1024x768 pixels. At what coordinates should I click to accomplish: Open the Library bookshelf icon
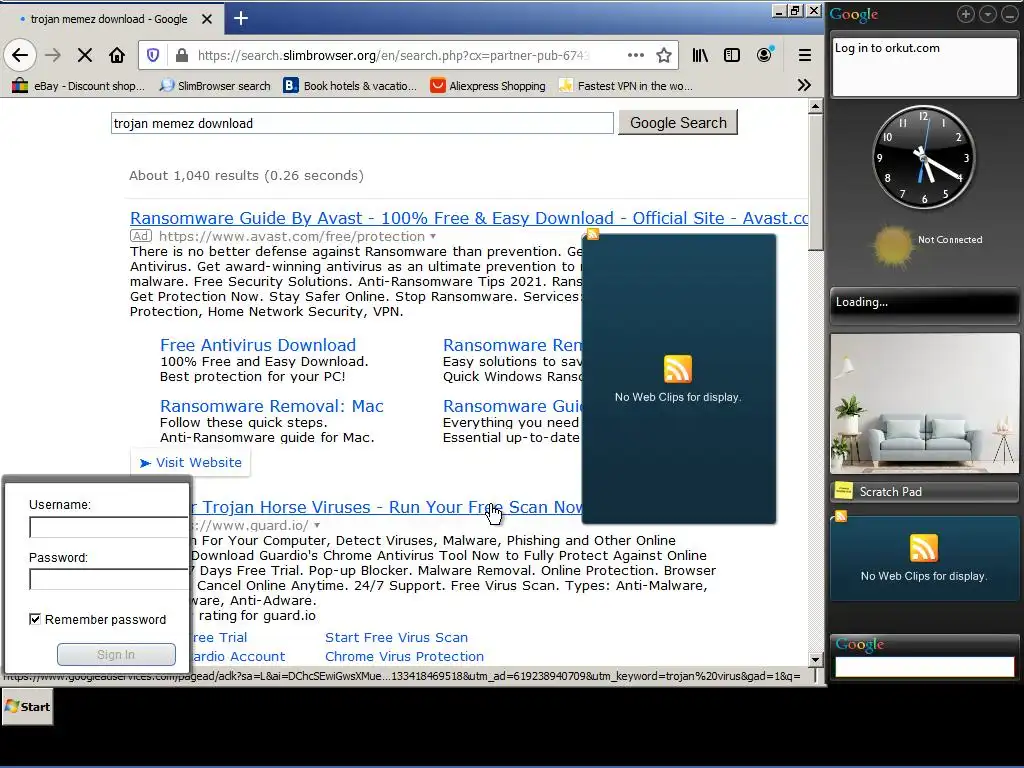point(700,56)
